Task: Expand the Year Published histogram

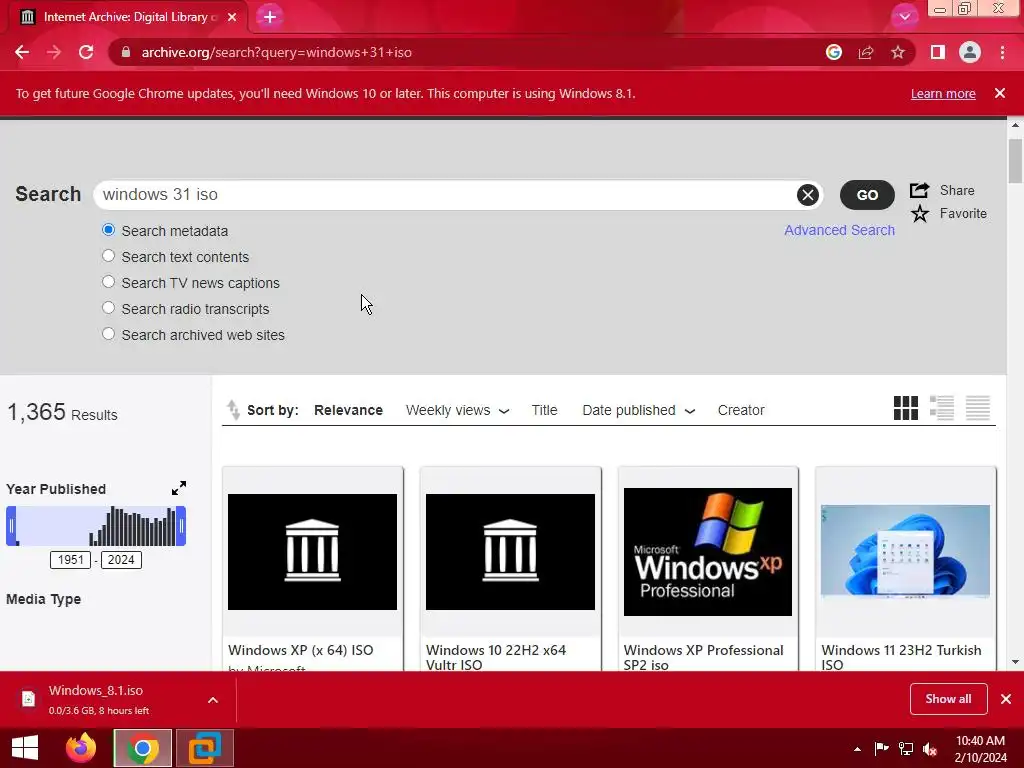Action: (179, 488)
